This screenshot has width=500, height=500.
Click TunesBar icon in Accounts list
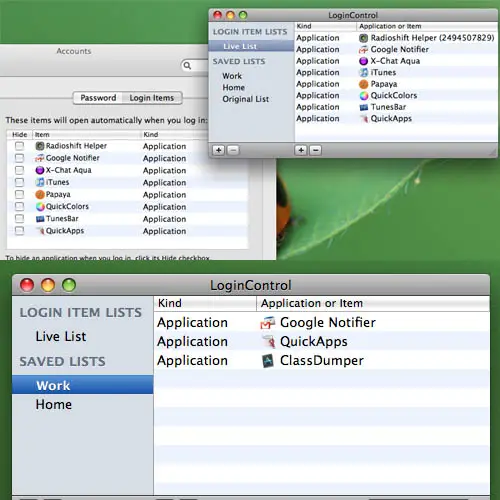(40, 219)
